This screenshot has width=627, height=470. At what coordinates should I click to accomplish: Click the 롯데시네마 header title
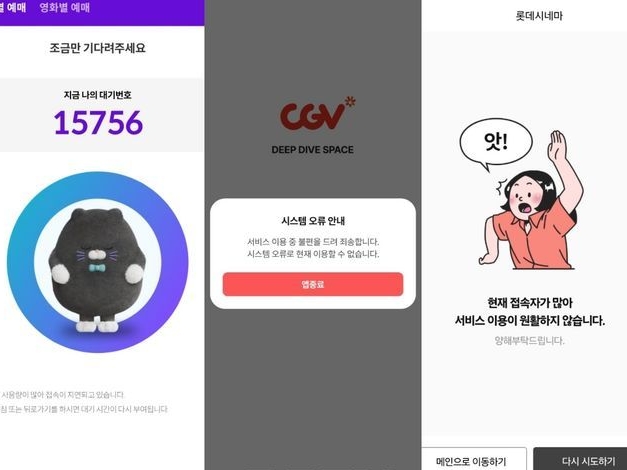539,16
